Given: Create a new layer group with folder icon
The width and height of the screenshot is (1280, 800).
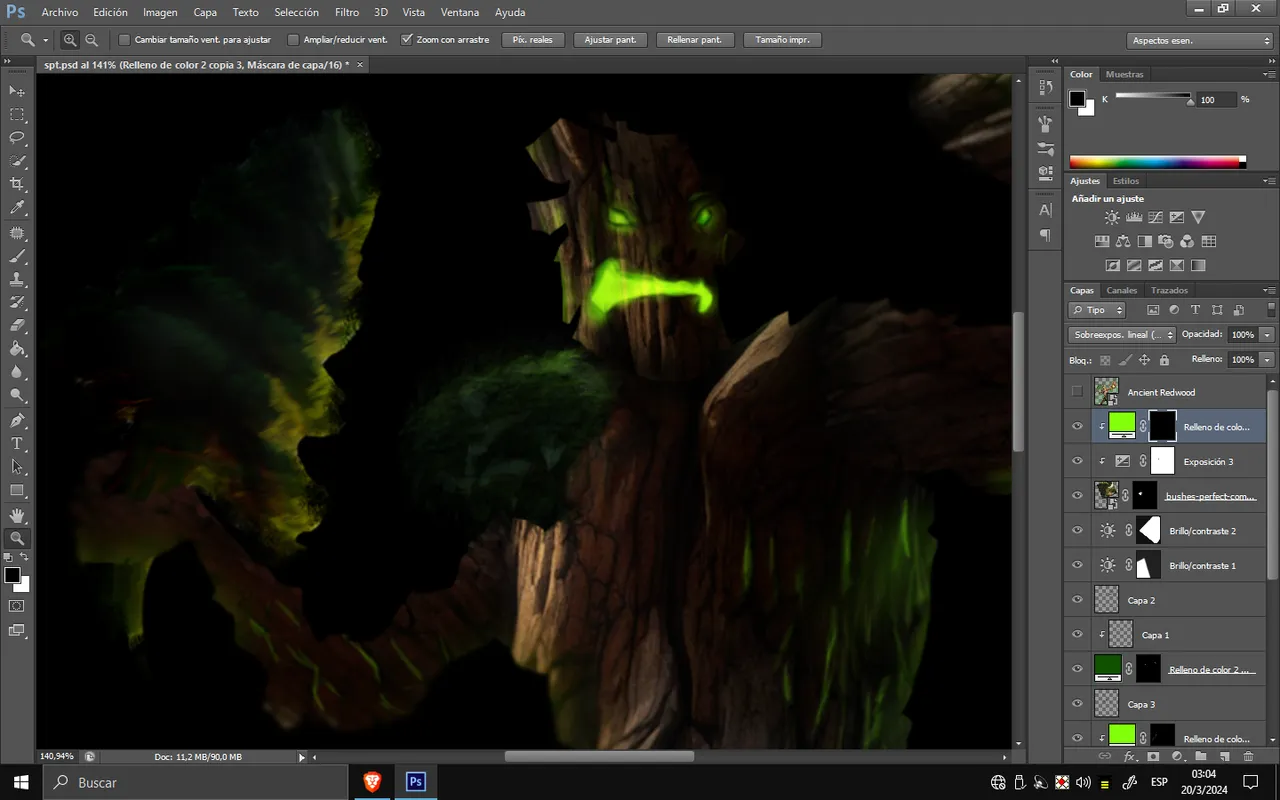Looking at the screenshot, I should [1201, 757].
